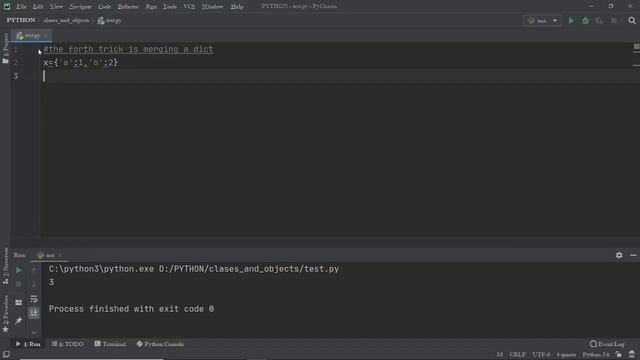Click line number 3 in the gutter
This screenshot has height=360, width=640.
click(16, 76)
